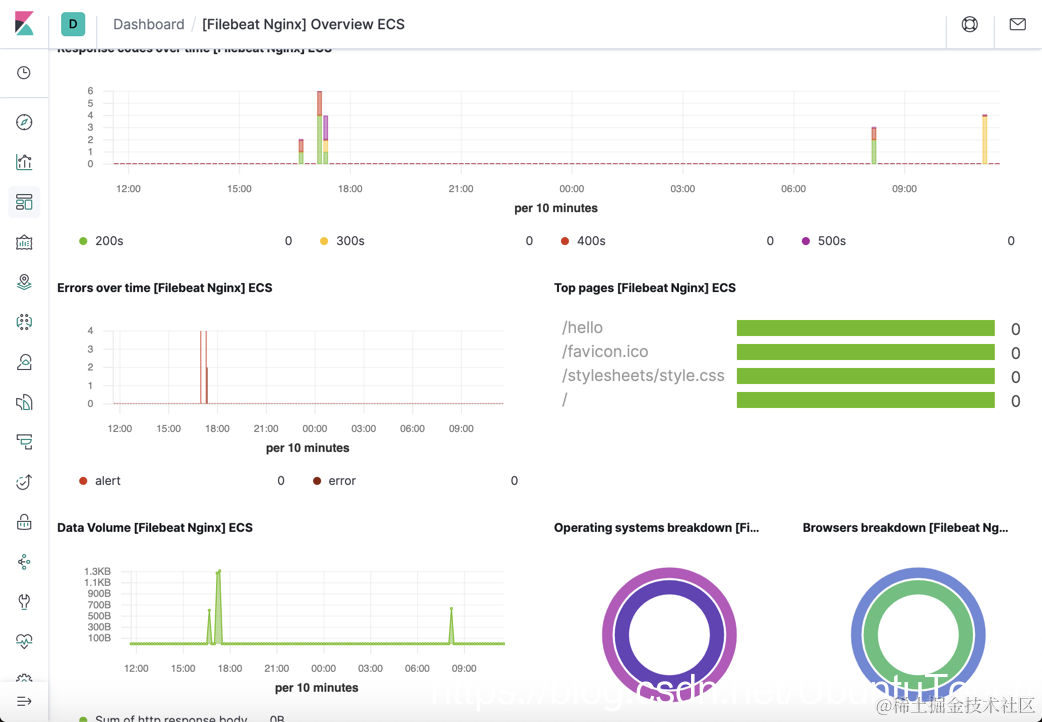The width and height of the screenshot is (1042, 722).
Task: Click the green bar for /favicon.ico
Action: (x=865, y=352)
